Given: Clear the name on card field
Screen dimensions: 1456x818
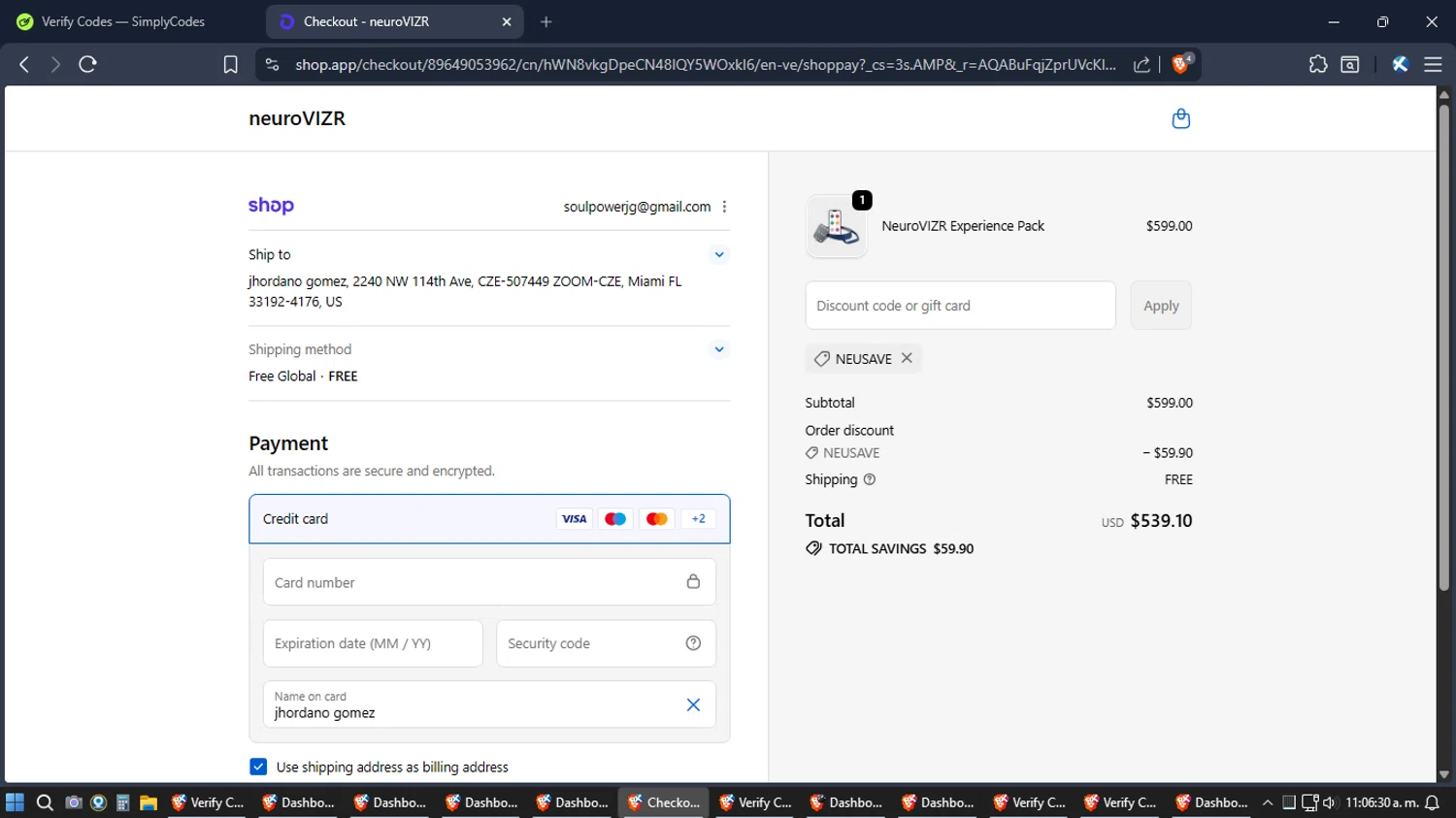Looking at the screenshot, I should [x=693, y=704].
